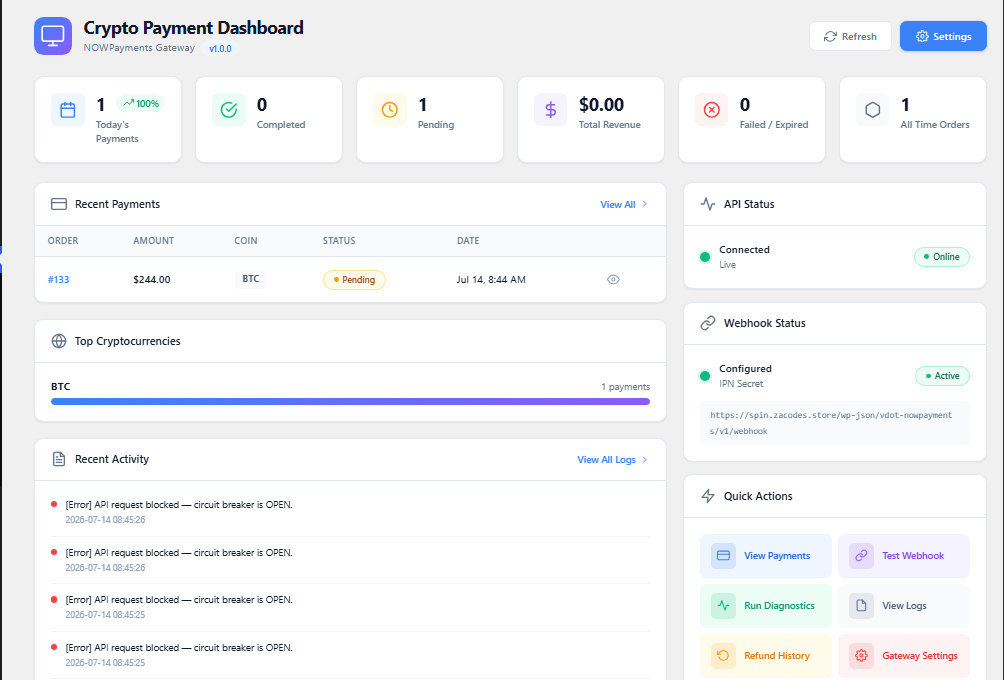Click the card icon in View Payments tile
This screenshot has width=1004, height=680.
pos(723,556)
